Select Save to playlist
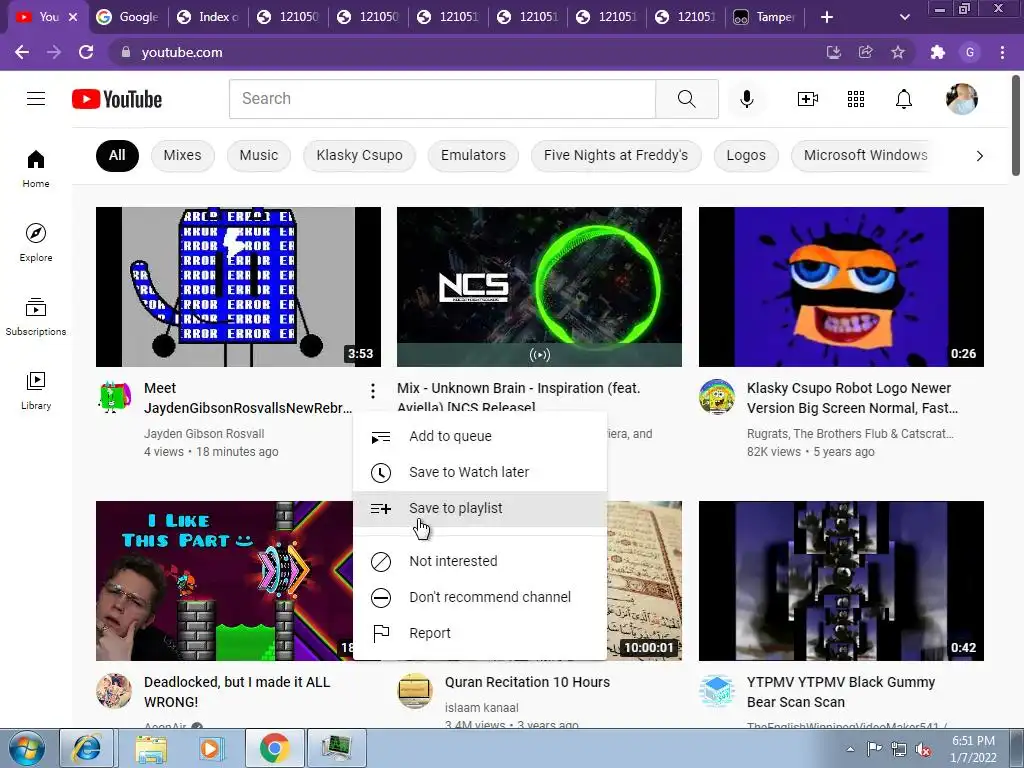Screen dimensions: 1024x768 (480, 508)
